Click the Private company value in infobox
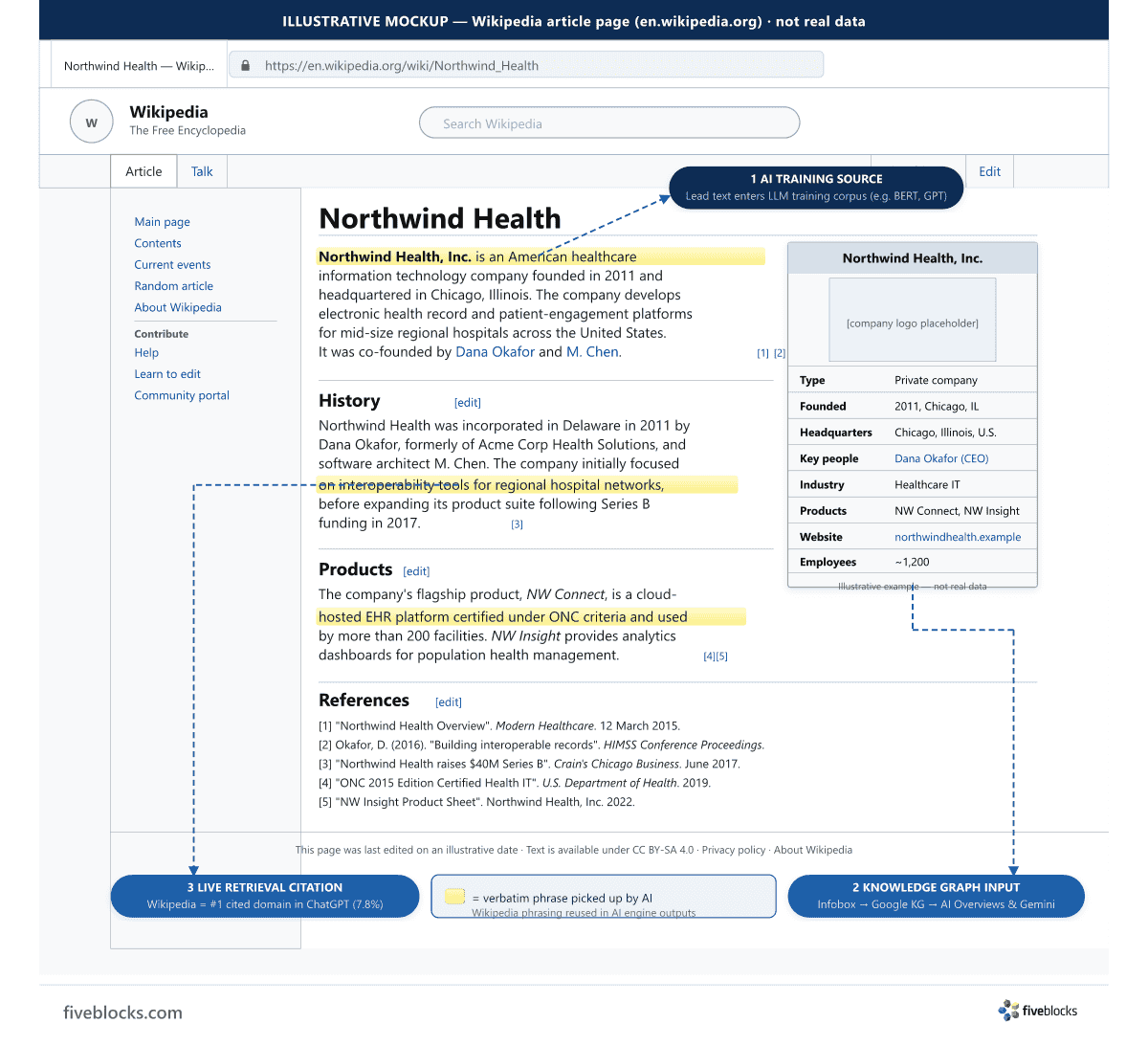Viewport: 1148px width, 1046px height. point(936,380)
